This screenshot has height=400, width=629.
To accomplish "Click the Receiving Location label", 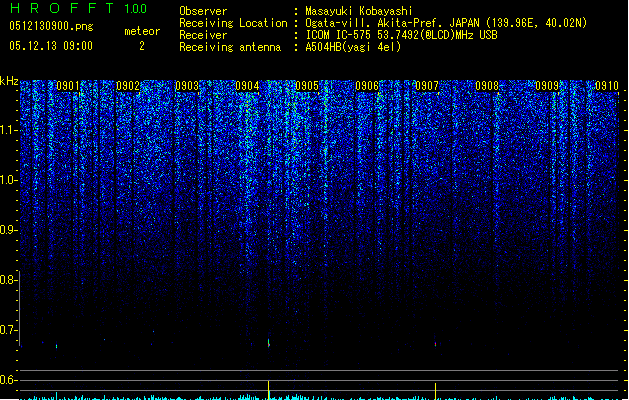I will tap(233, 23).
